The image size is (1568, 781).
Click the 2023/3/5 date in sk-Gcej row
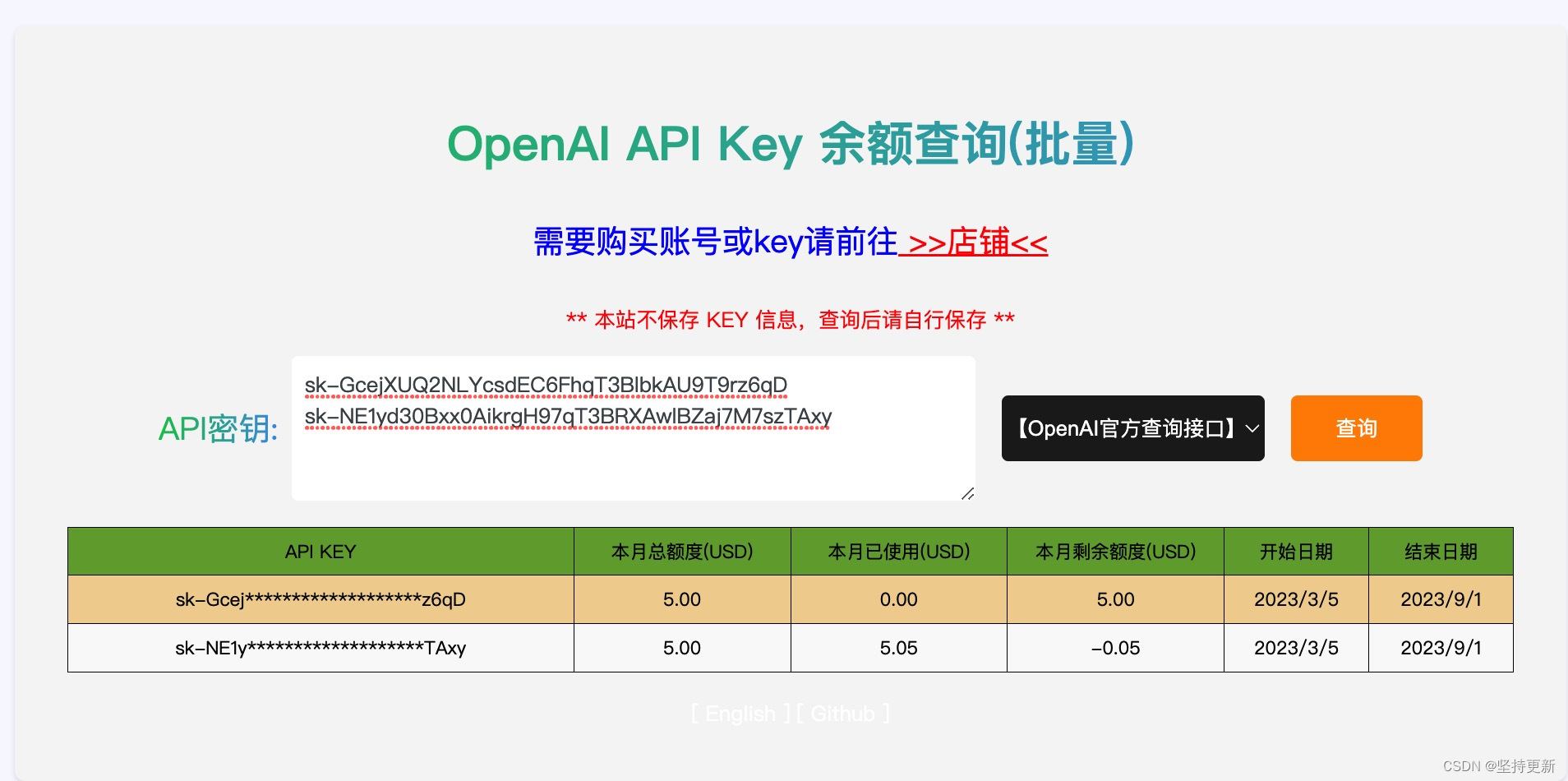[1296, 599]
